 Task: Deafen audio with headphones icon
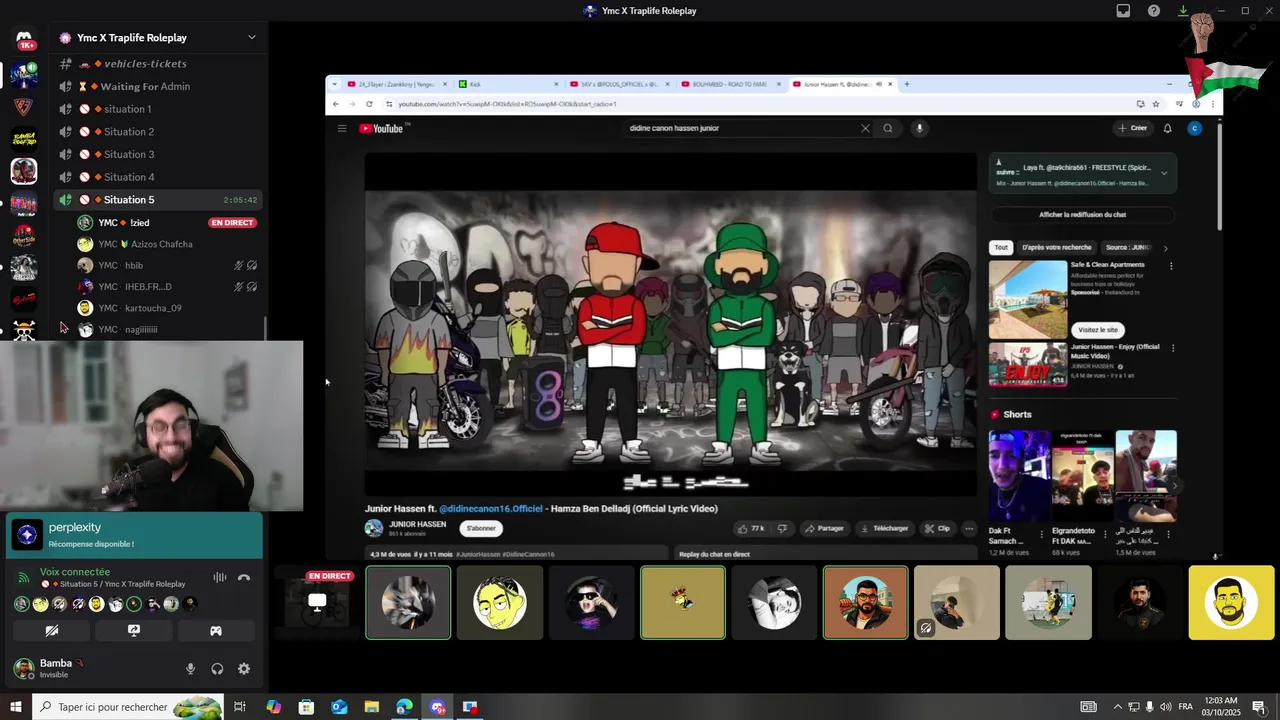click(x=217, y=669)
